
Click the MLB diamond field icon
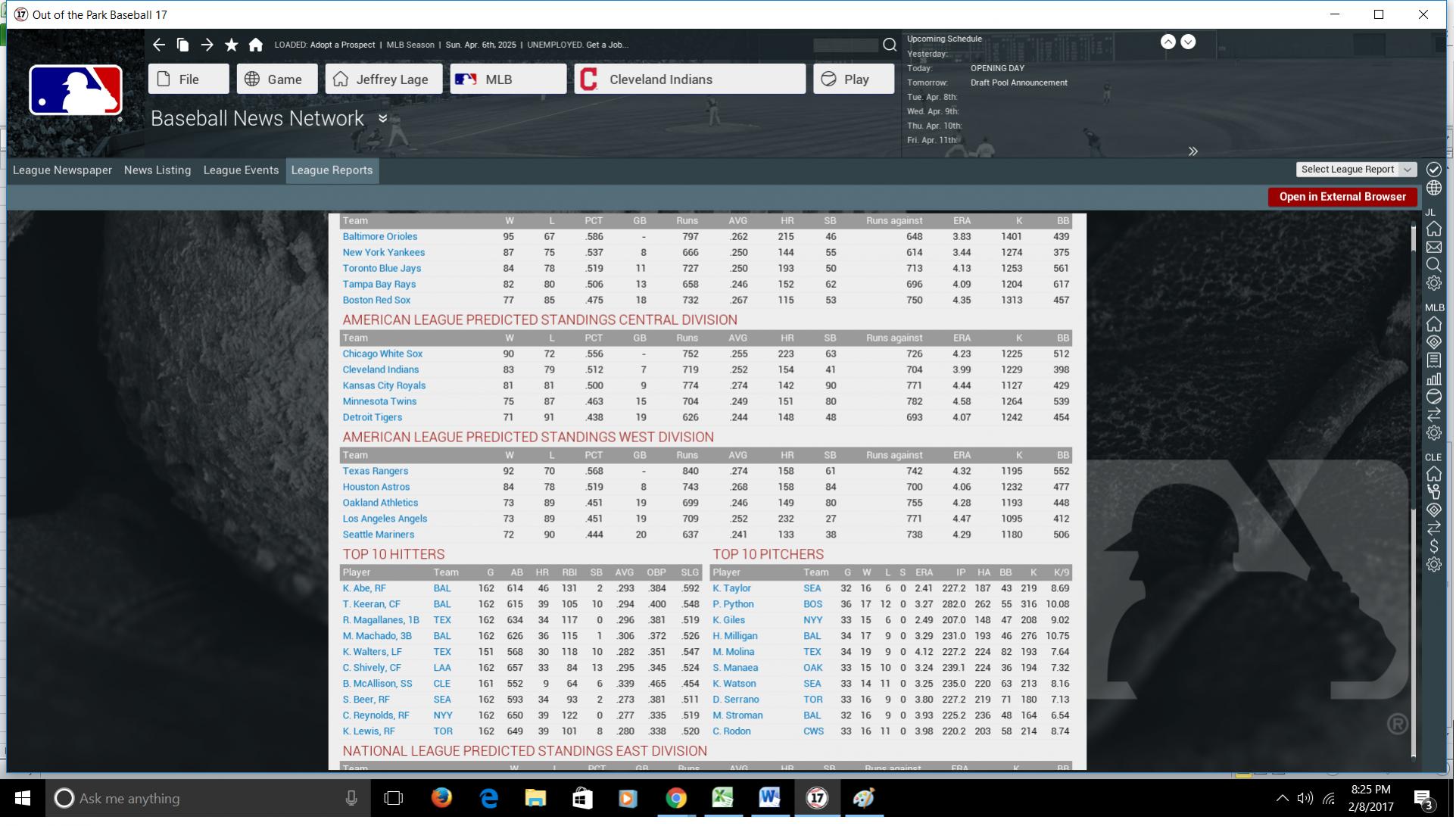(x=1433, y=342)
